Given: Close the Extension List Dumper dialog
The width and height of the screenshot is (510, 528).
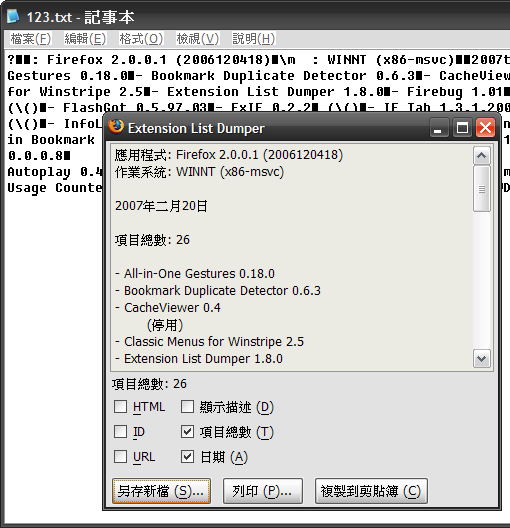Looking at the screenshot, I should click(x=485, y=128).
